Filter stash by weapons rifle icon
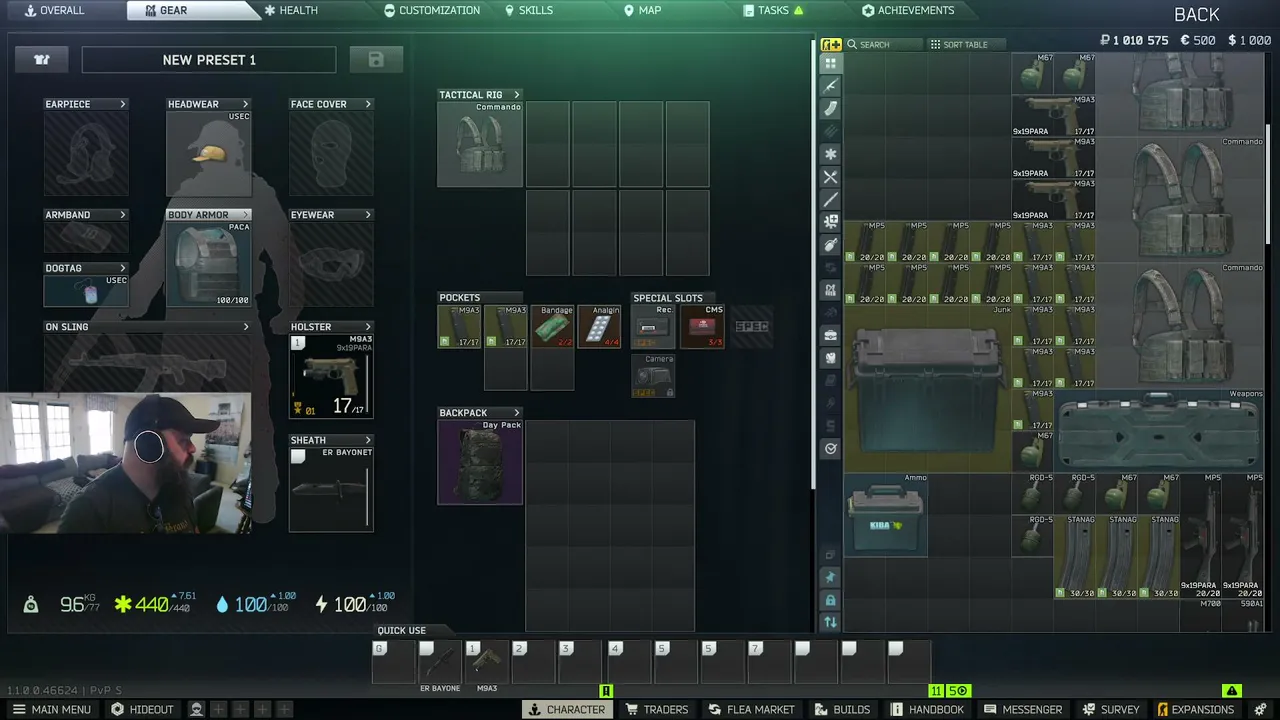Image resolution: width=1280 pixels, height=720 pixels. point(830,86)
